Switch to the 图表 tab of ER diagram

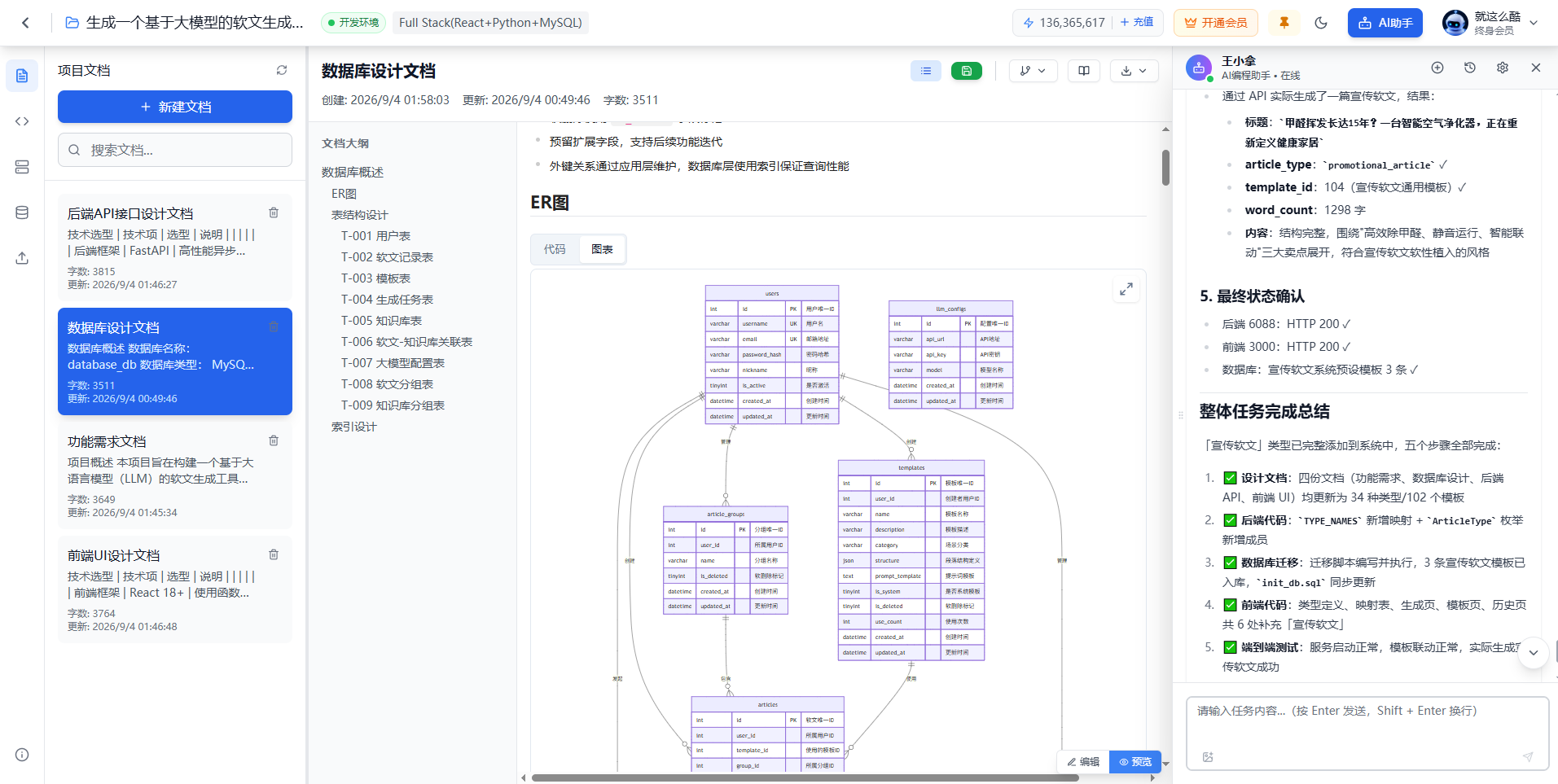click(602, 249)
